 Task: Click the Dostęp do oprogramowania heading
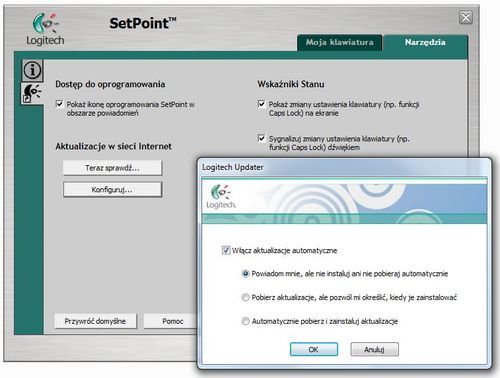point(110,84)
